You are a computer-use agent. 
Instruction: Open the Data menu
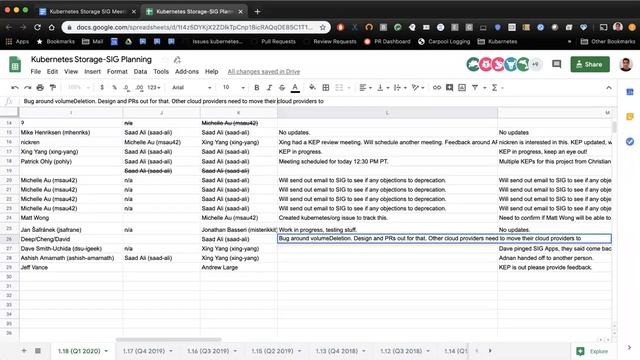[140, 71]
